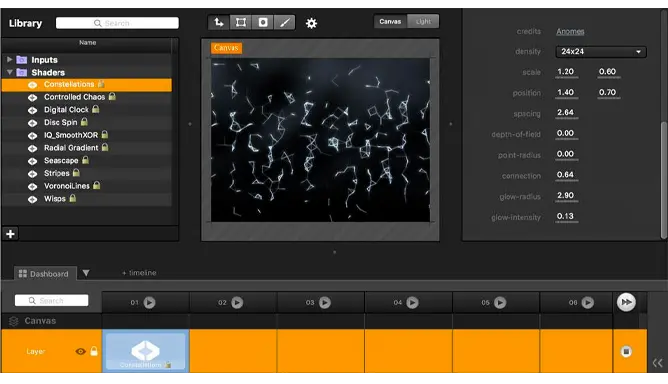Toggle lock on Stripes shader

coord(76,173)
